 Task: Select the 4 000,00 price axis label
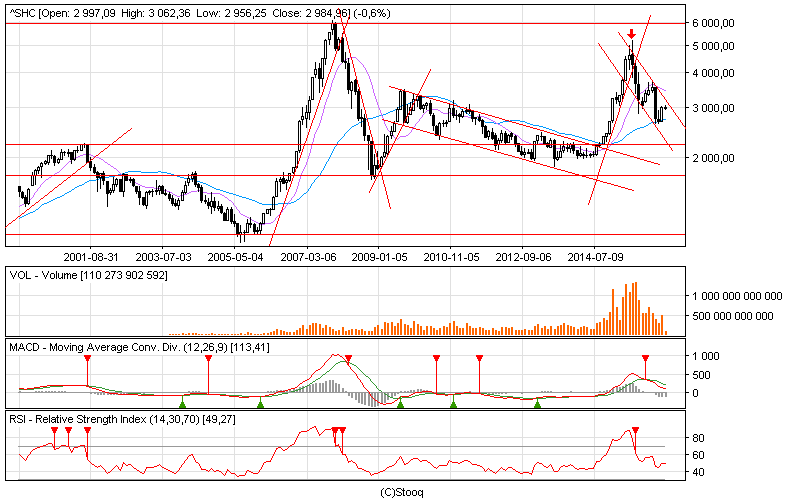coord(713,73)
